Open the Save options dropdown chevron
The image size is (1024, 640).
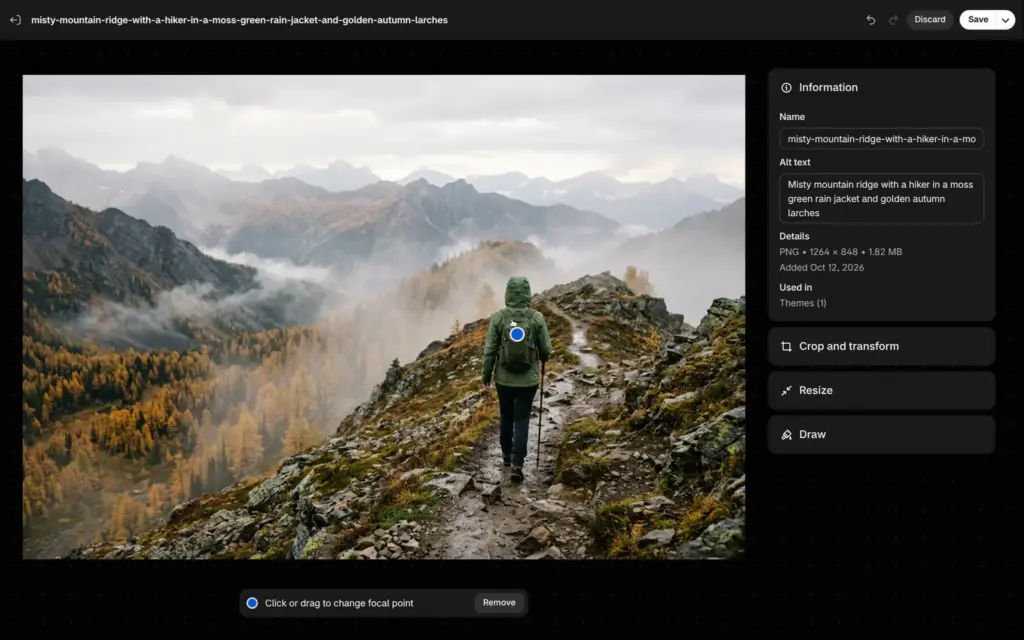pos(1005,20)
